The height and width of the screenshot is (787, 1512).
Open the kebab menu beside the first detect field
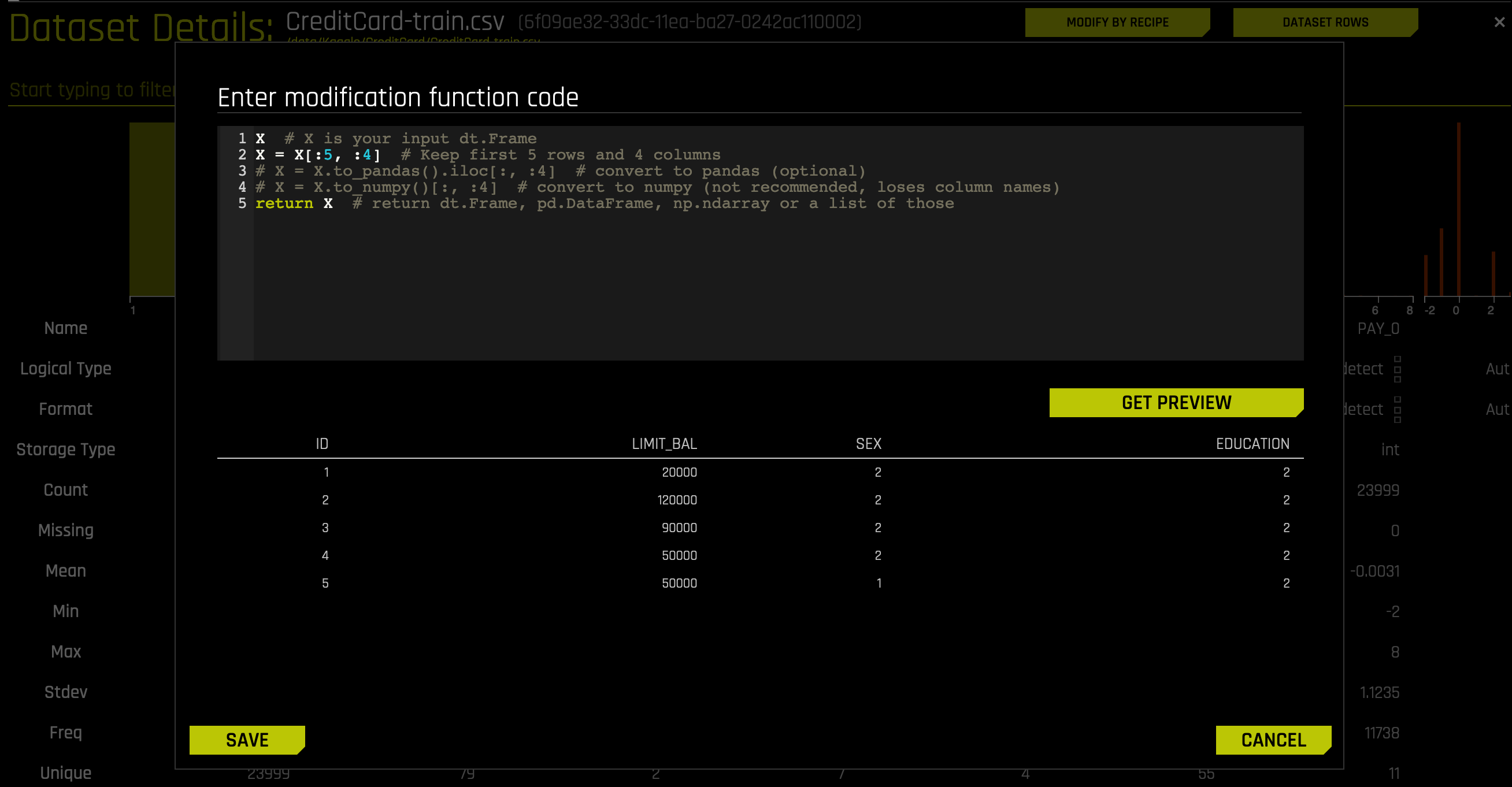[1399, 368]
